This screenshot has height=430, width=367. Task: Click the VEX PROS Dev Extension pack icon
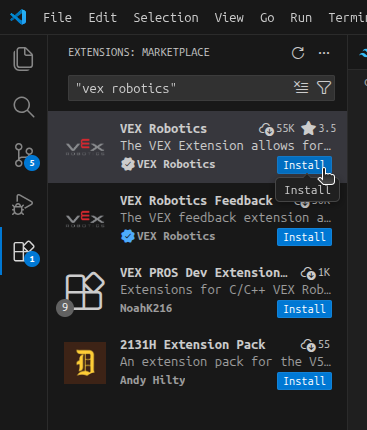85,291
